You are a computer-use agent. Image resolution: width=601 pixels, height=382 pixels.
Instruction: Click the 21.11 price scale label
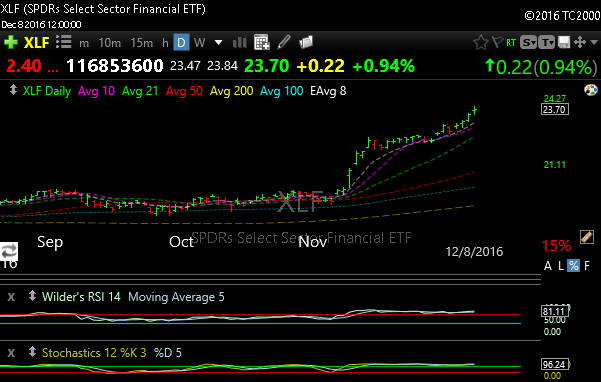[x=555, y=165]
